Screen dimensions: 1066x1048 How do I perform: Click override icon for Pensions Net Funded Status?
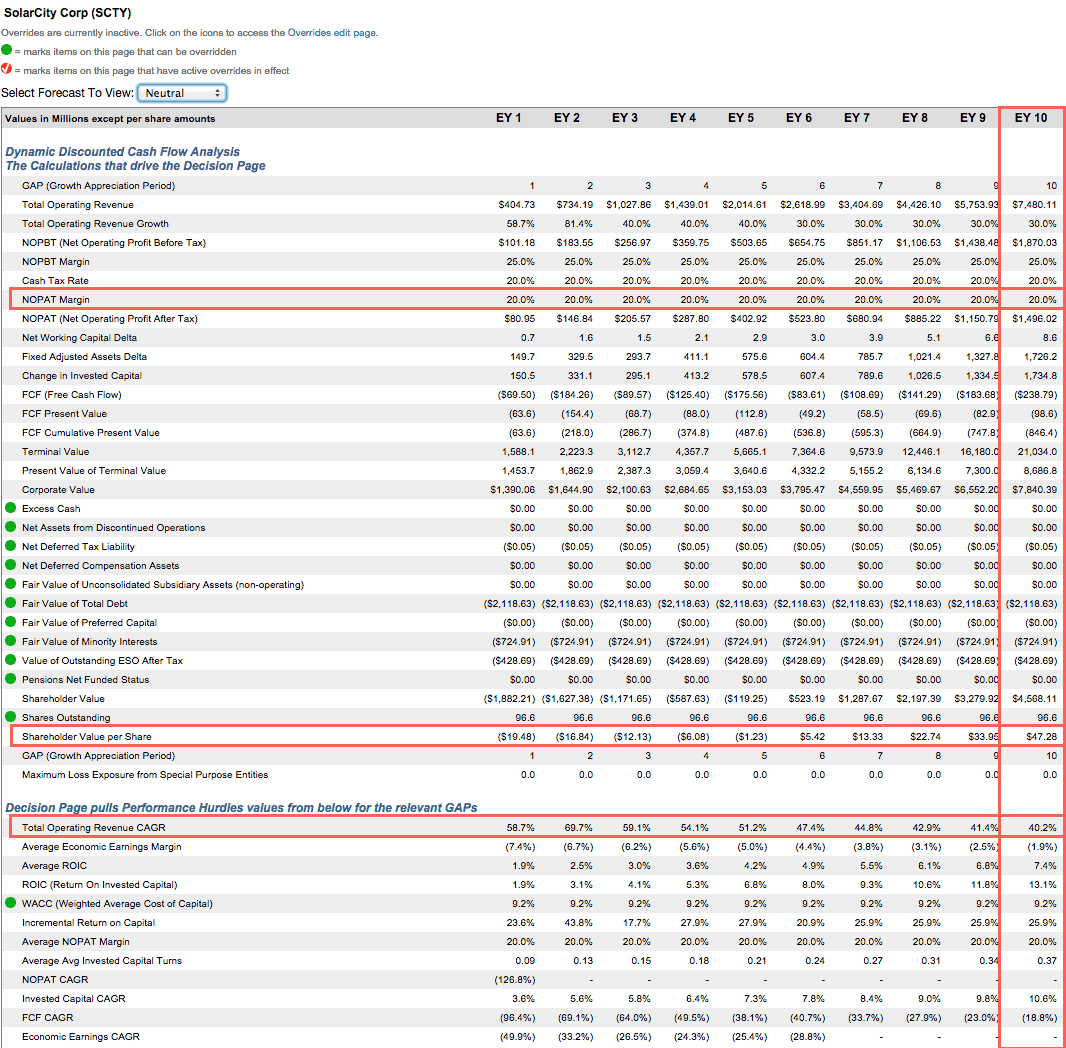coord(10,679)
